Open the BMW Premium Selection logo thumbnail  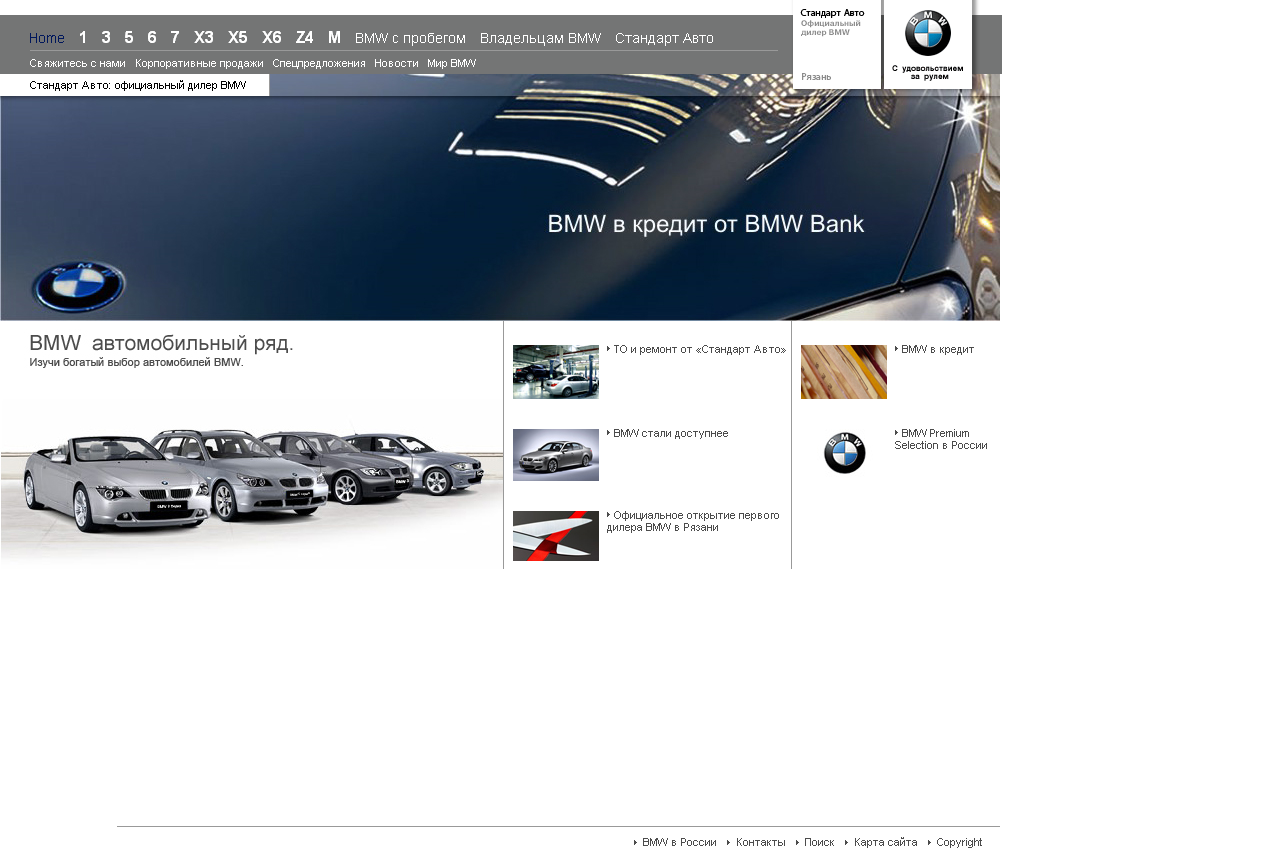tap(844, 453)
